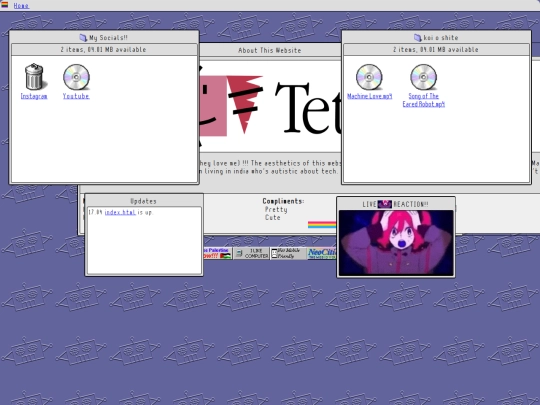Viewport: 540px width, 405px height.
Task: Click the NeoCities badge
Action: pyautogui.click(x=322, y=253)
